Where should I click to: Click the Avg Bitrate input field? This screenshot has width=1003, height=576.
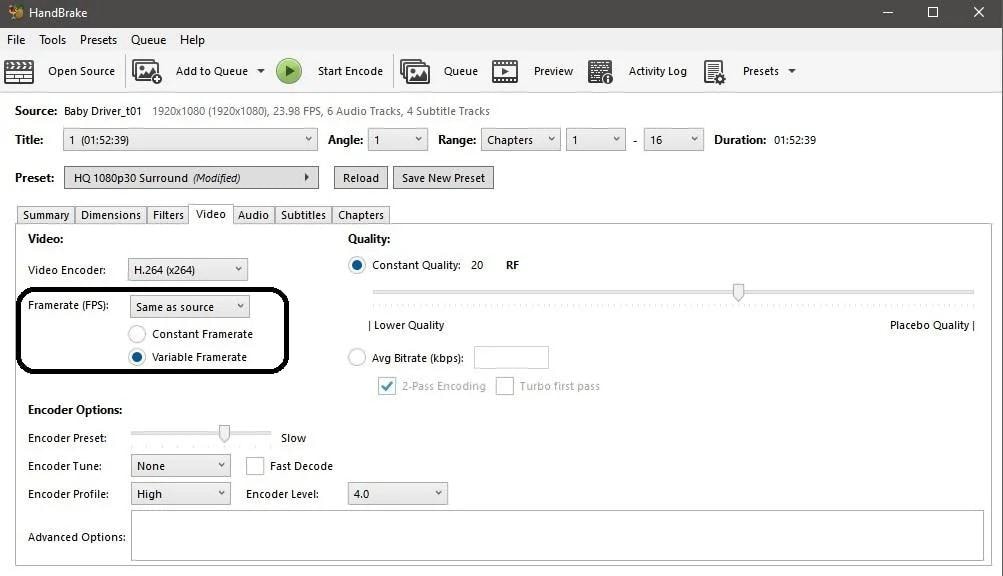click(x=511, y=357)
